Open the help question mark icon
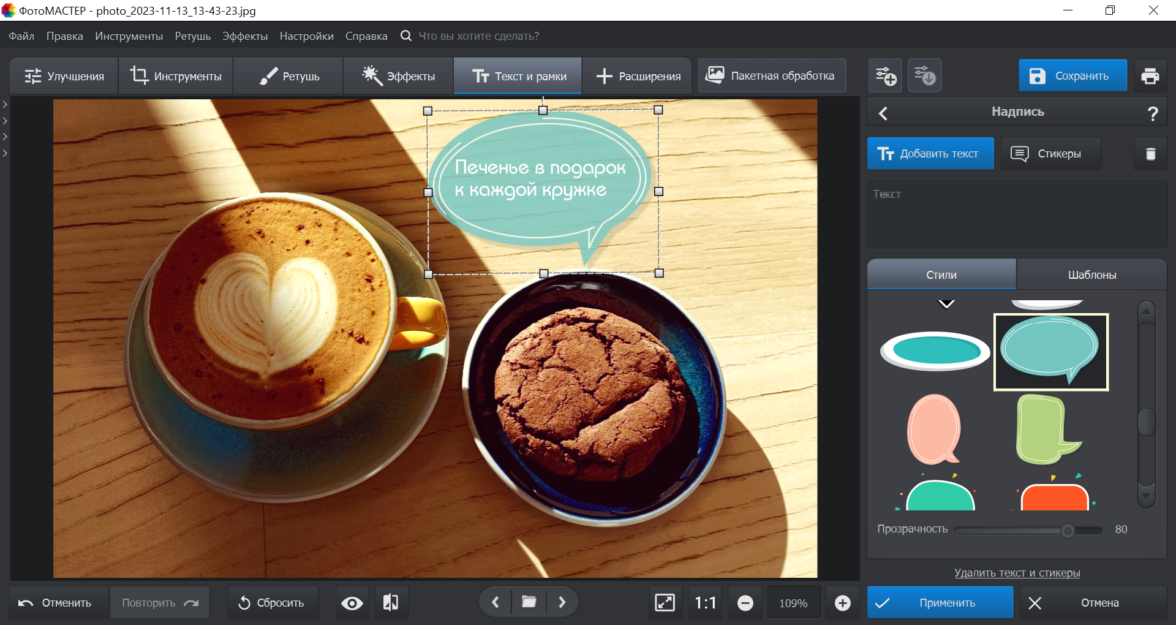Screen dimensions: 1176x625 [1153, 113]
